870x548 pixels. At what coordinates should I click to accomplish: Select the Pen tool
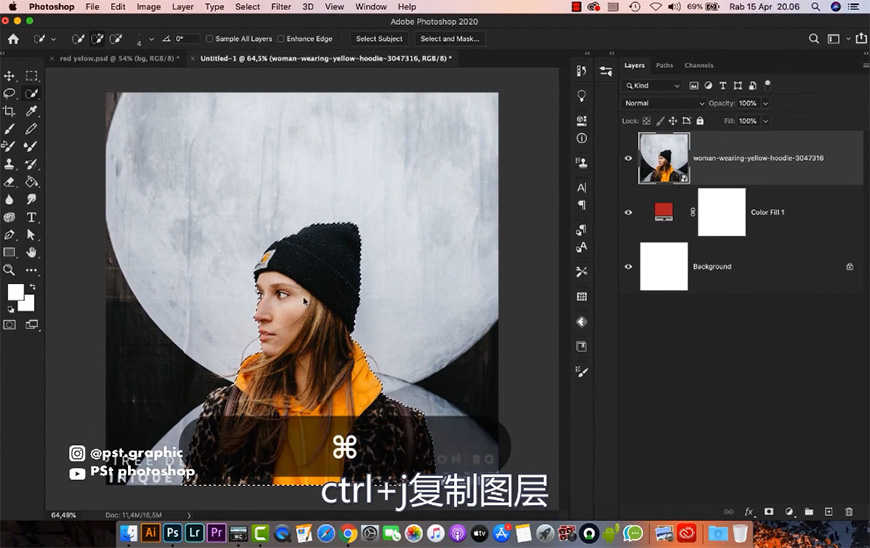coord(9,235)
